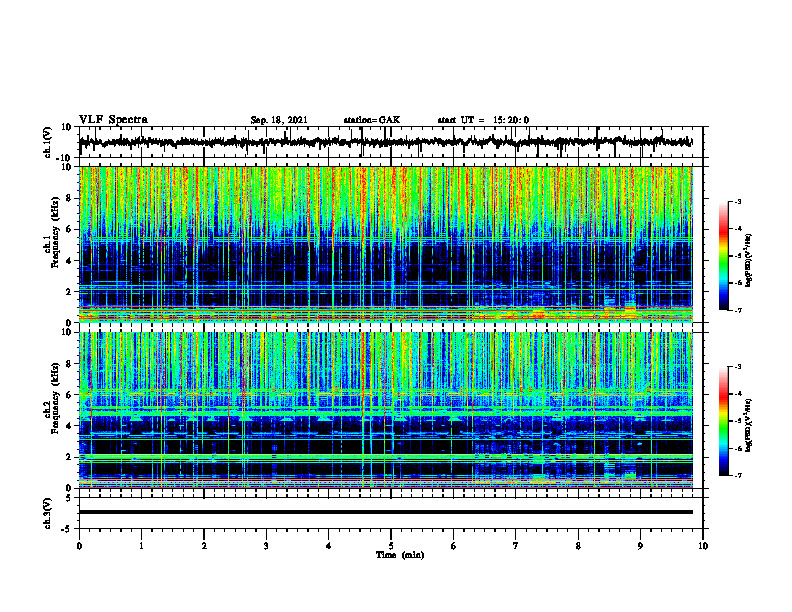This screenshot has width=792, height=612.
Task: Click the ch.1 color scale bar
Action: [723, 256]
